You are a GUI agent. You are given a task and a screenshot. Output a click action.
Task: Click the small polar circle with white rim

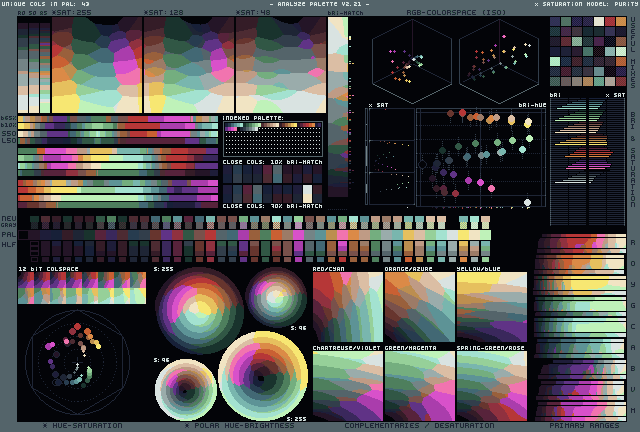pos(185,388)
